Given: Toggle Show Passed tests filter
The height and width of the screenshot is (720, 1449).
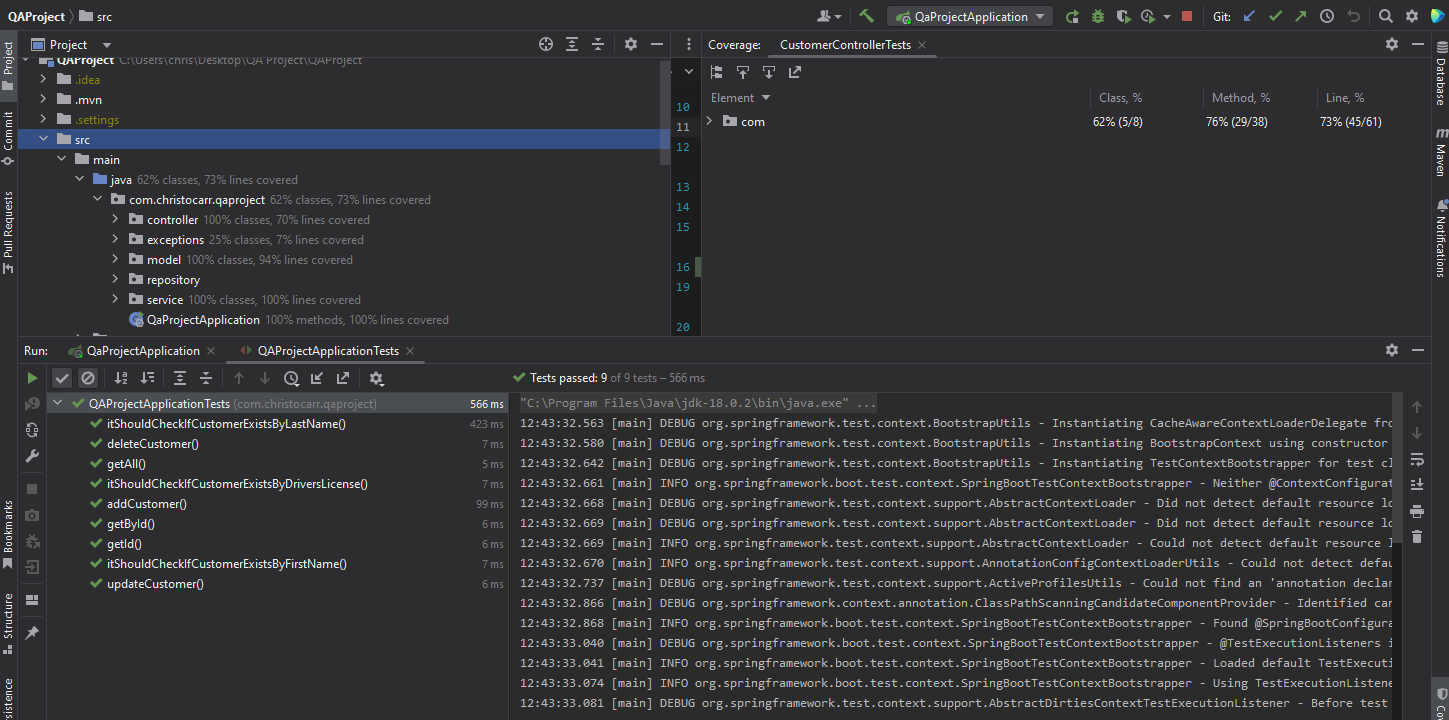Looking at the screenshot, I should 62,378.
